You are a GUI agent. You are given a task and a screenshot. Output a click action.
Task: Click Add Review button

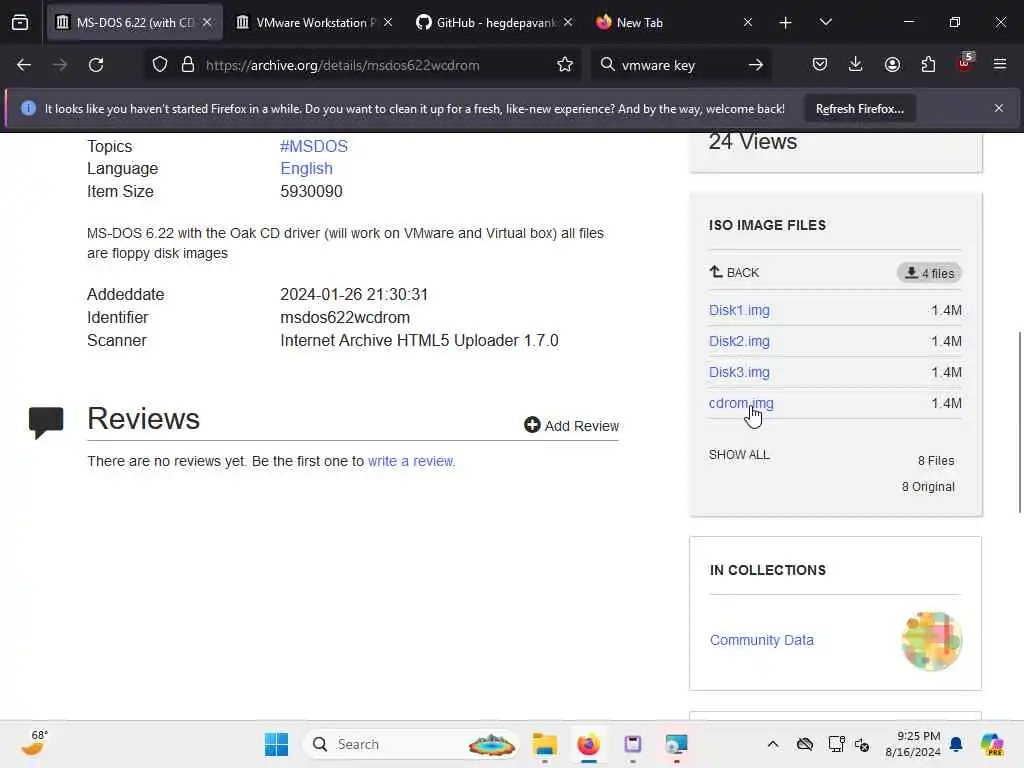coord(571,426)
